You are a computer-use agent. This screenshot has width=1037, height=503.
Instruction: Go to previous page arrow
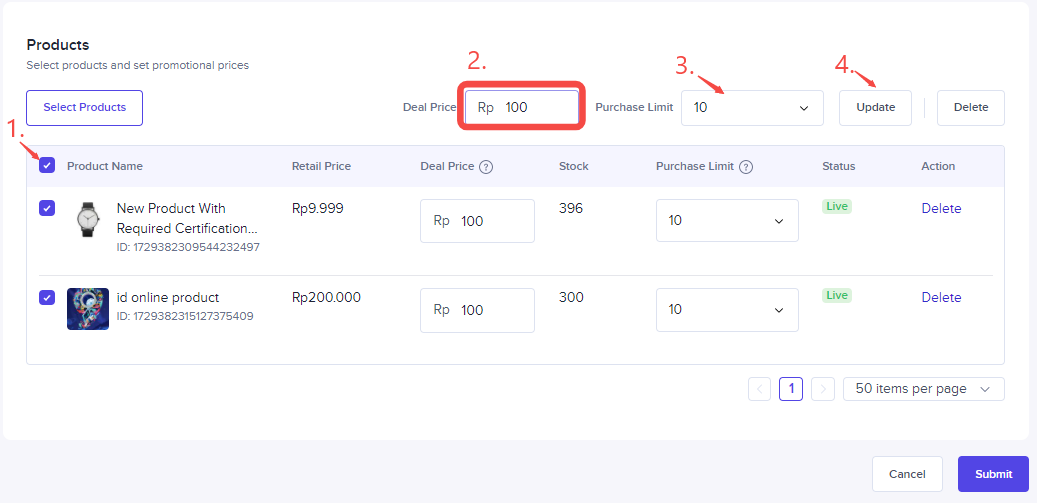tap(759, 389)
